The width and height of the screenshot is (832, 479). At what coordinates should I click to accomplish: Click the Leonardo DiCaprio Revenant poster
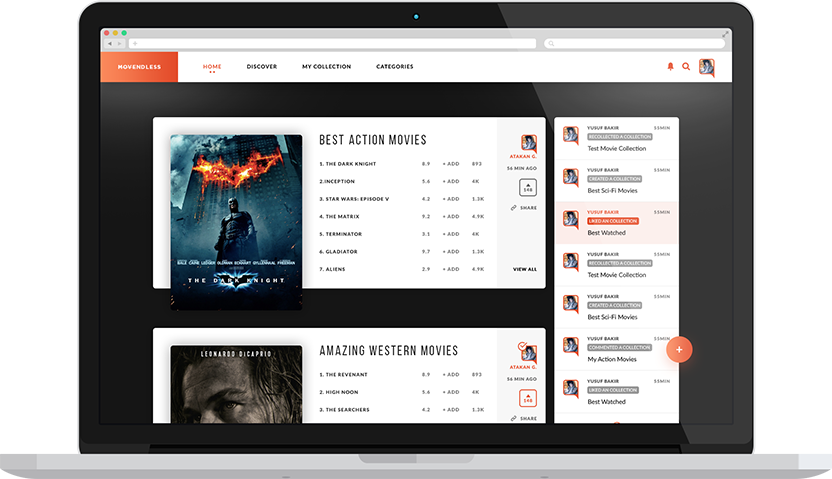click(237, 384)
